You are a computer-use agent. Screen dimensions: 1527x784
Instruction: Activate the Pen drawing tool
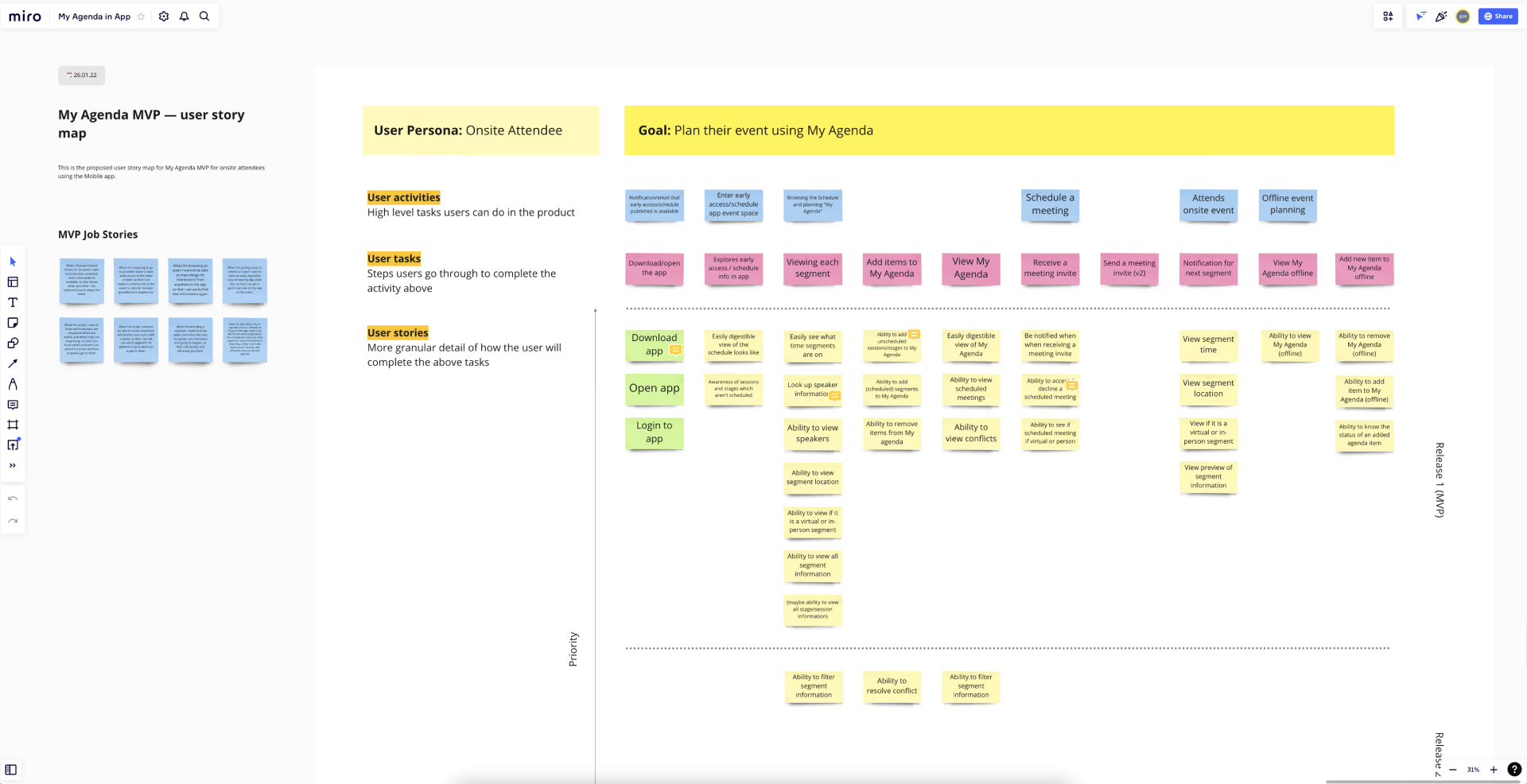(13, 384)
